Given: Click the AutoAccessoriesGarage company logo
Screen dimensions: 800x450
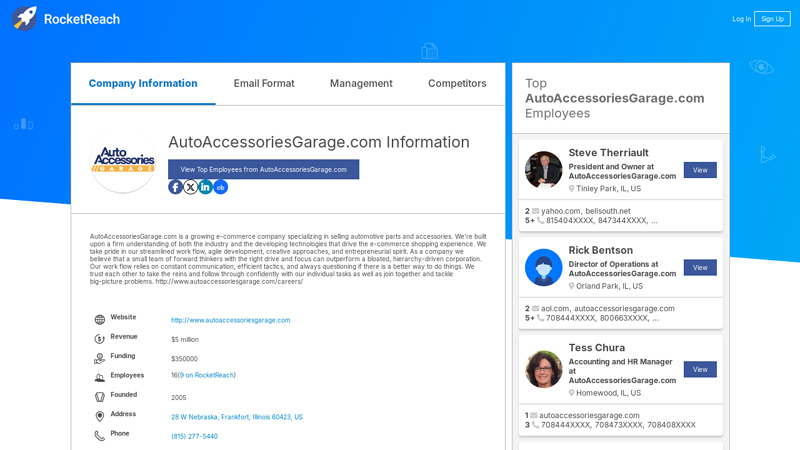Looking at the screenshot, I should coord(123,160).
